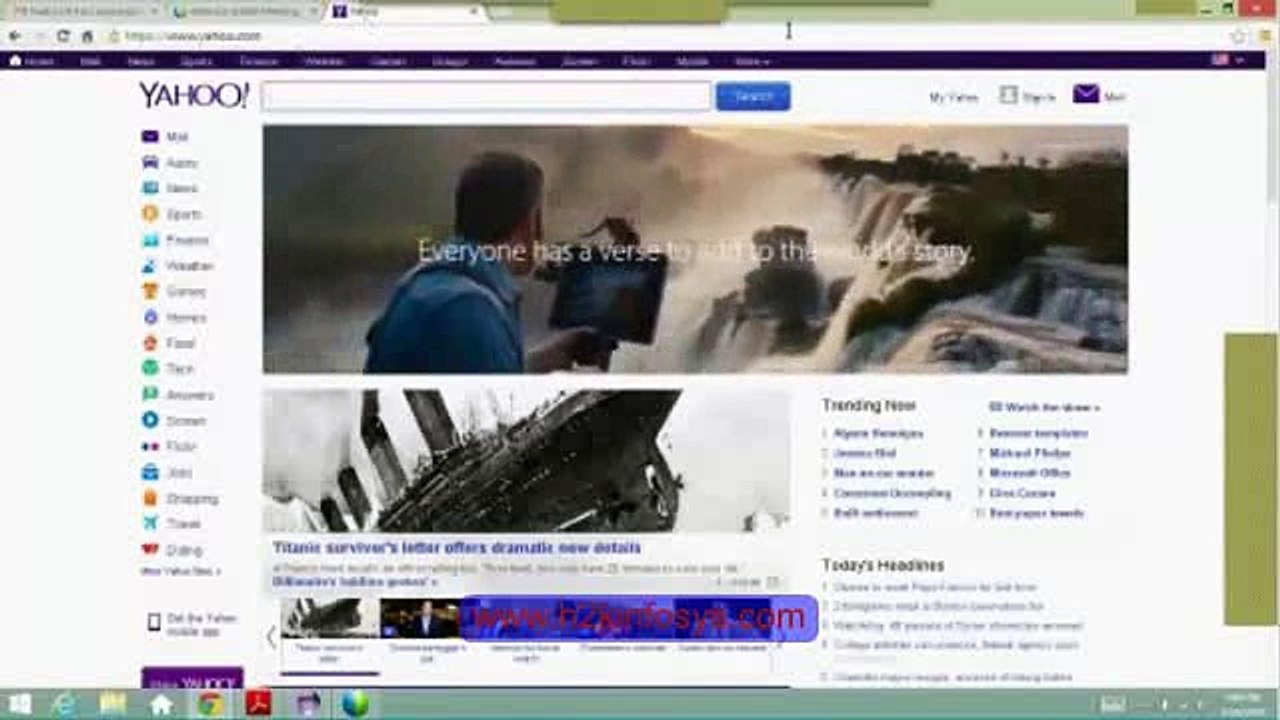This screenshot has height=720, width=1280.
Task: Click the Mail envelope icon in left sidebar
Action: [x=150, y=137]
